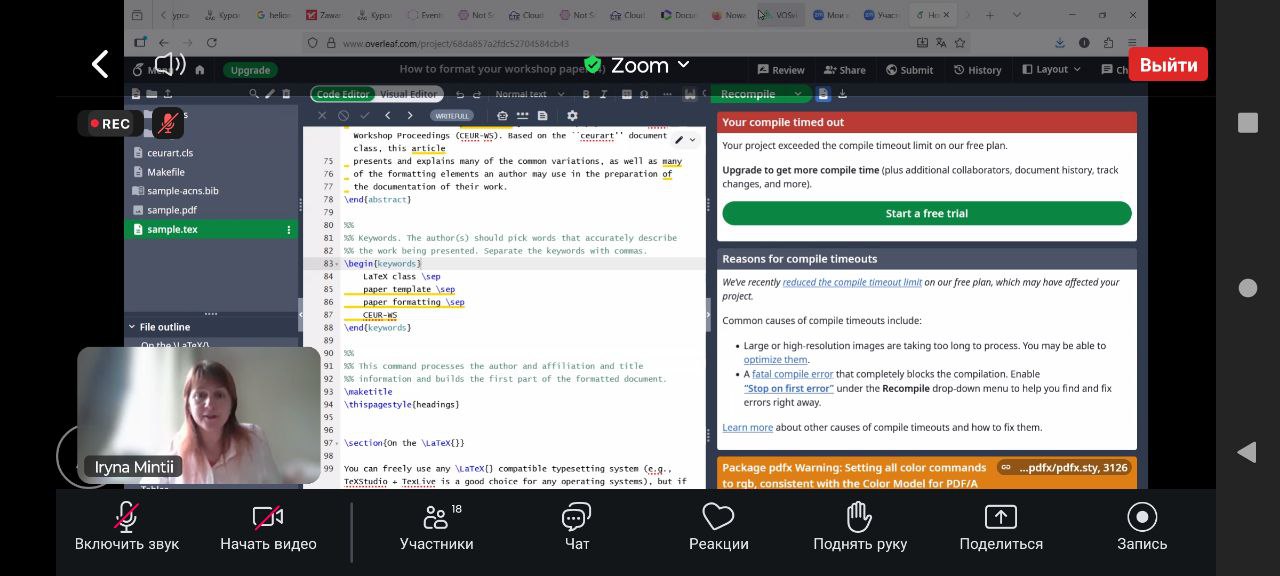This screenshot has width=1280, height=576.
Task: Select sample.pdf in the file tree
Action: pyautogui.click(x=172, y=210)
